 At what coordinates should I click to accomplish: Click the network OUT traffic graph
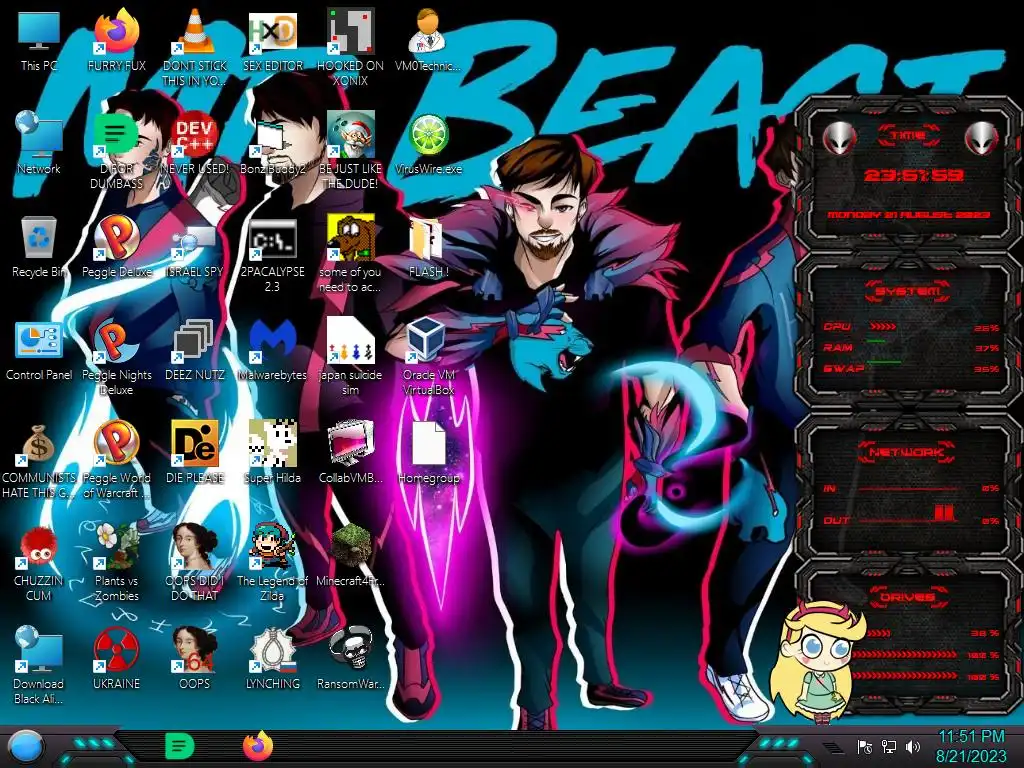tap(908, 516)
